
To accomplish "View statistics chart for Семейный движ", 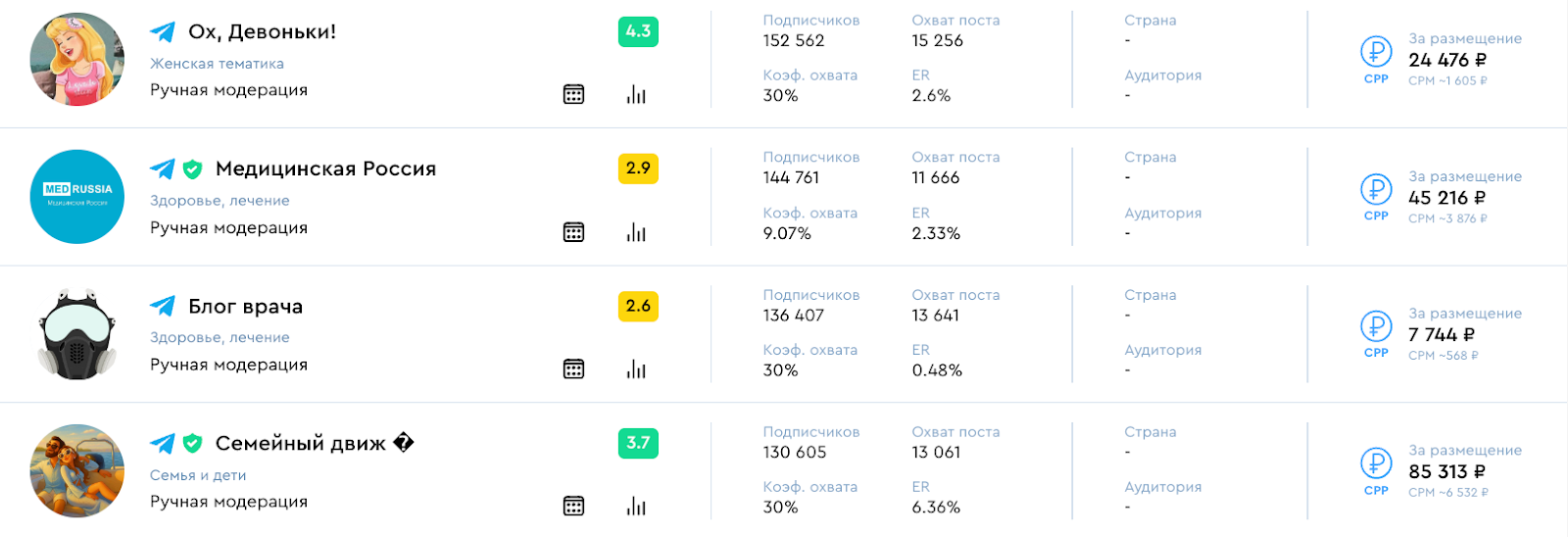I will click(x=636, y=506).
